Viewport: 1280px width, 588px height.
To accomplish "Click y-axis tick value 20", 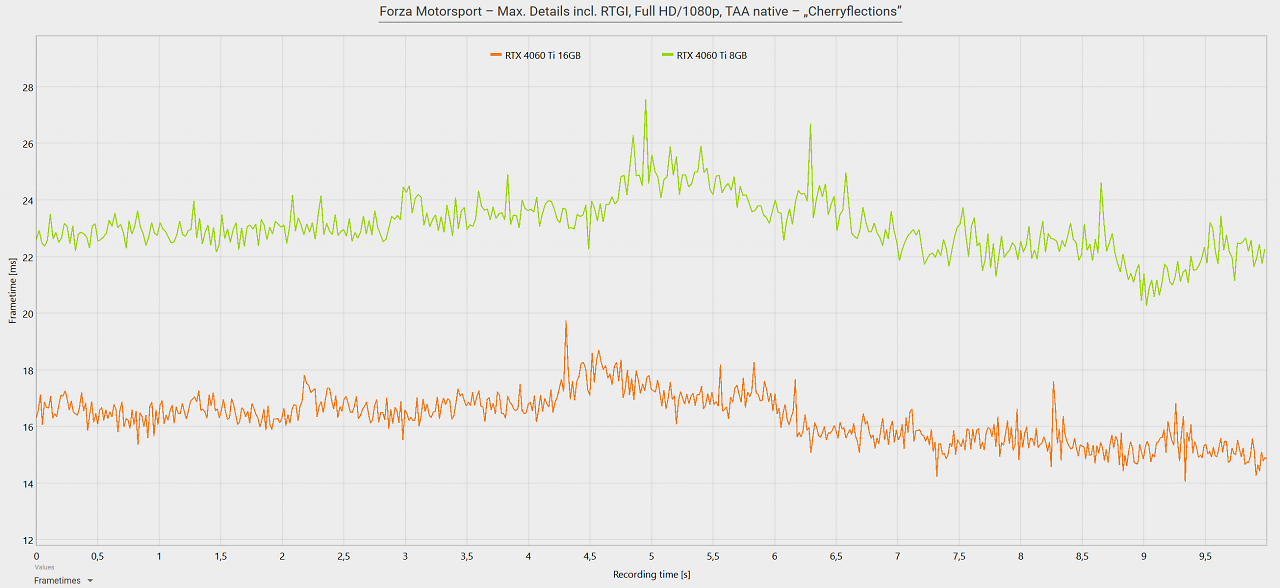I will click(x=28, y=314).
